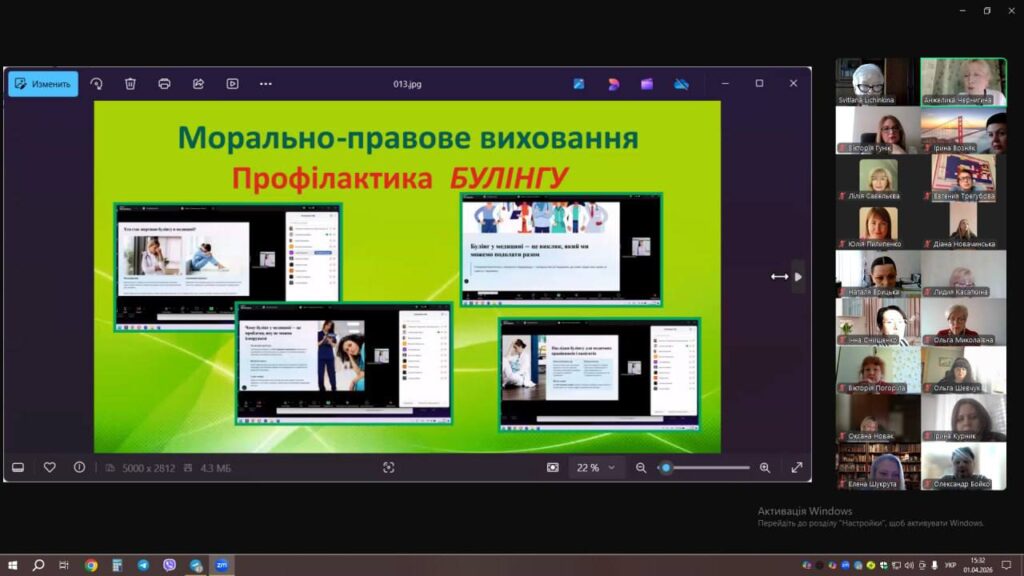The image size is (1024, 576).
Task: Expand the participant panel using the side arrow
Action: [797, 277]
